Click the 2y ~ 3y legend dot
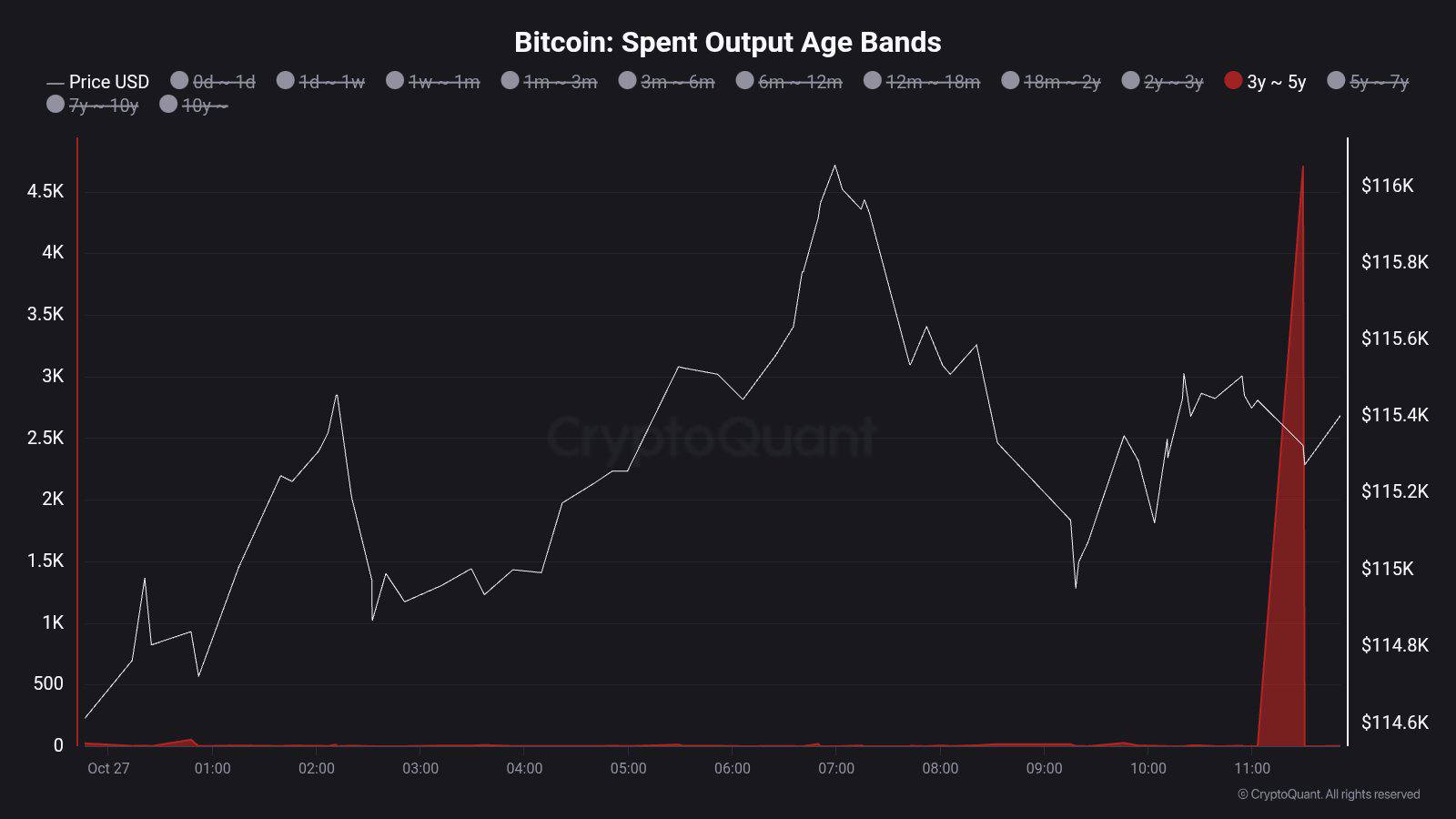Image resolution: width=1456 pixels, height=819 pixels. point(1130,81)
